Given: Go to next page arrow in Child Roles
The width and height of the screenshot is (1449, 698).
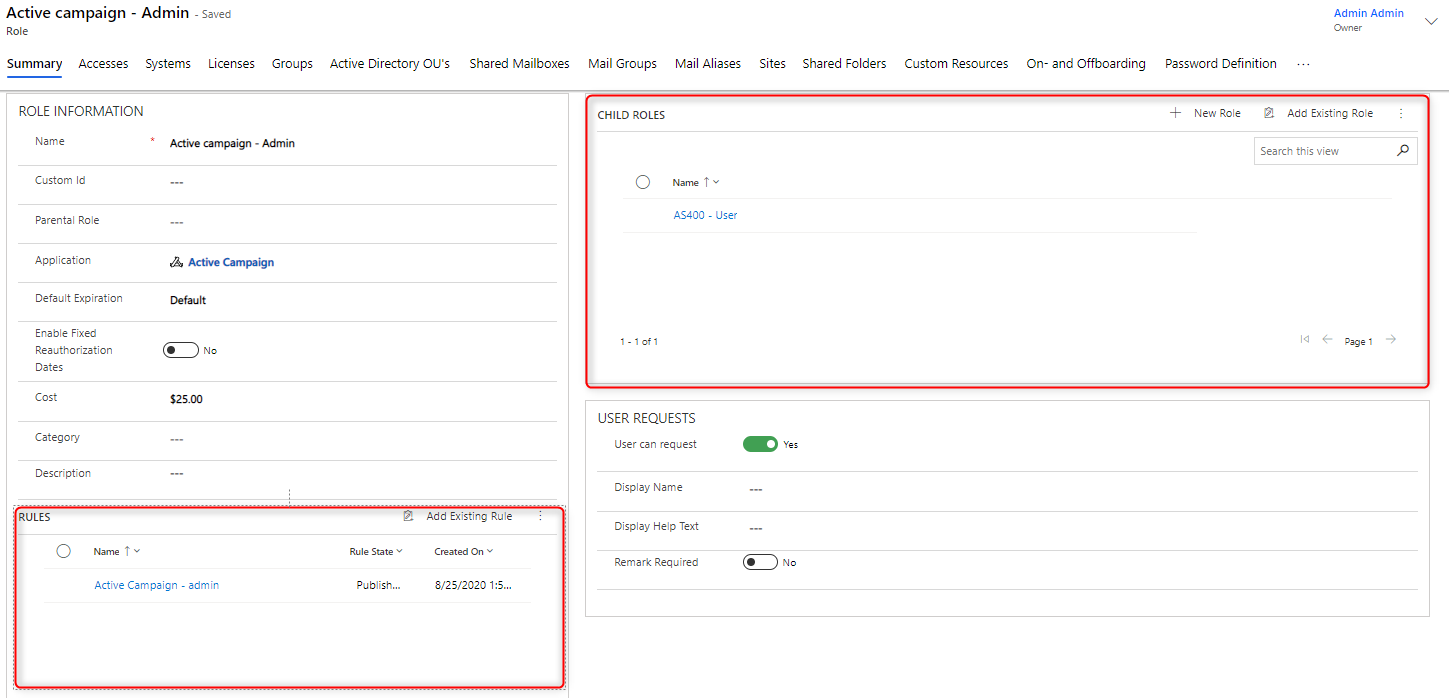Looking at the screenshot, I should (1391, 340).
